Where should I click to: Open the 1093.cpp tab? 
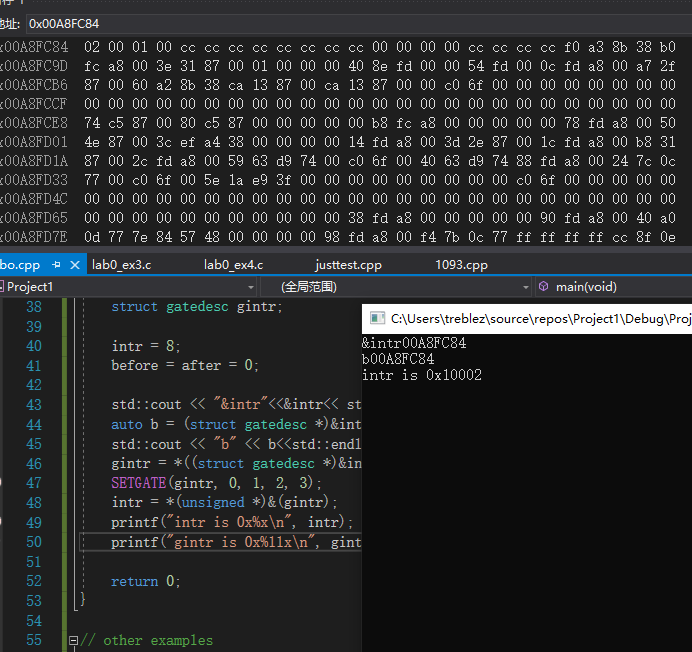point(461,265)
